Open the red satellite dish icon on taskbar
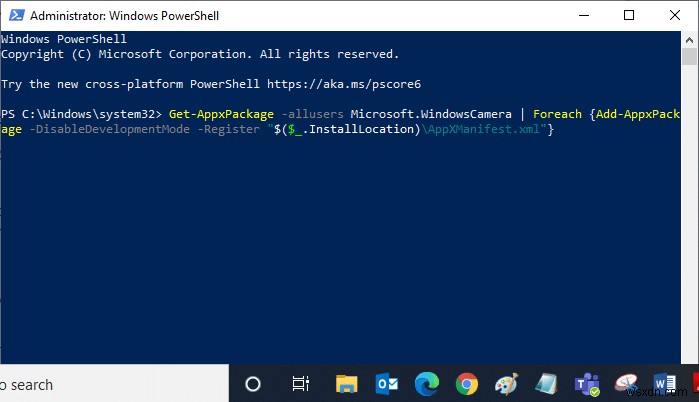 pyautogui.click(x=626, y=383)
